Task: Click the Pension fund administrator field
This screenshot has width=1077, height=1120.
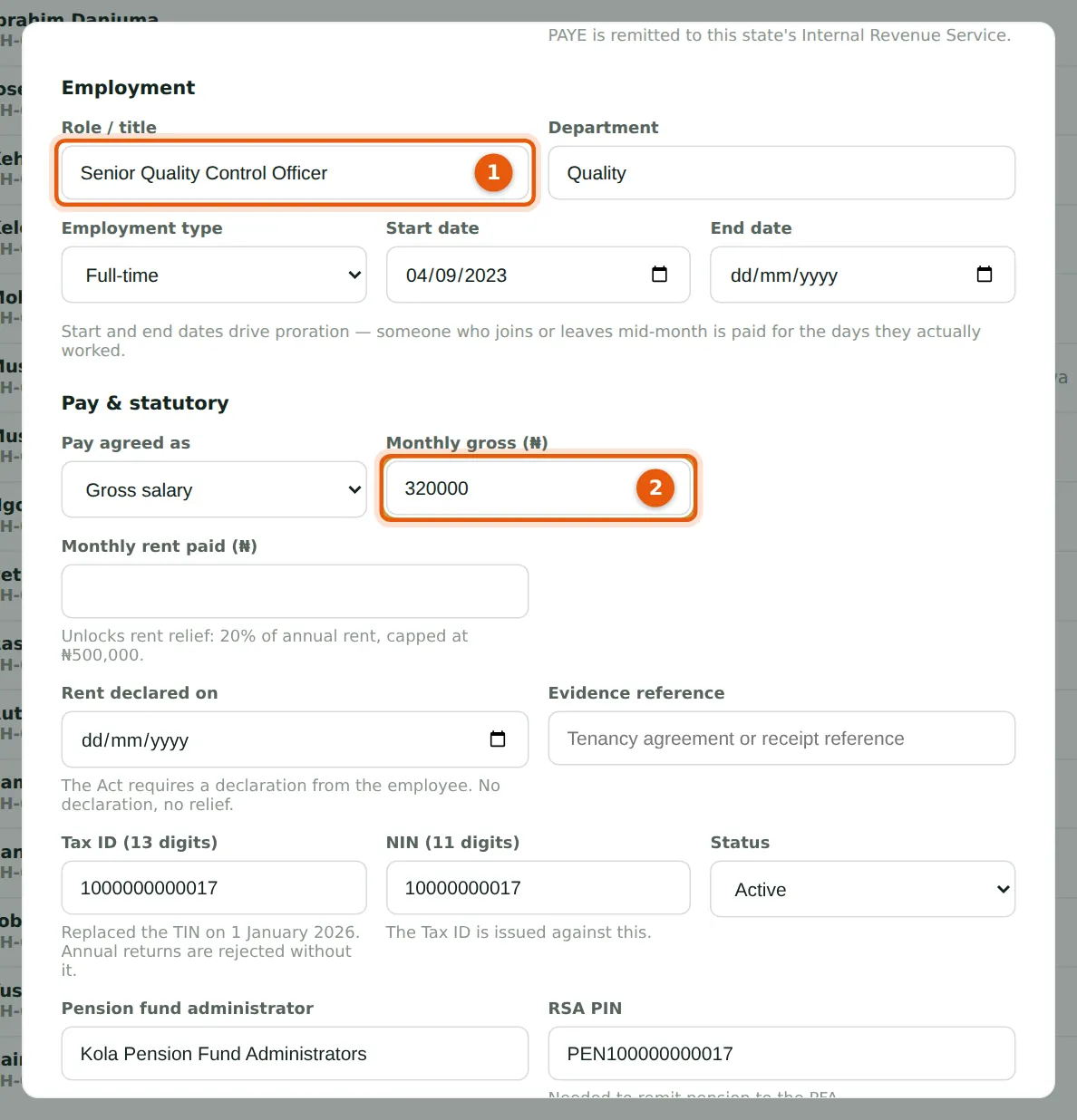Action: point(295,1053)
